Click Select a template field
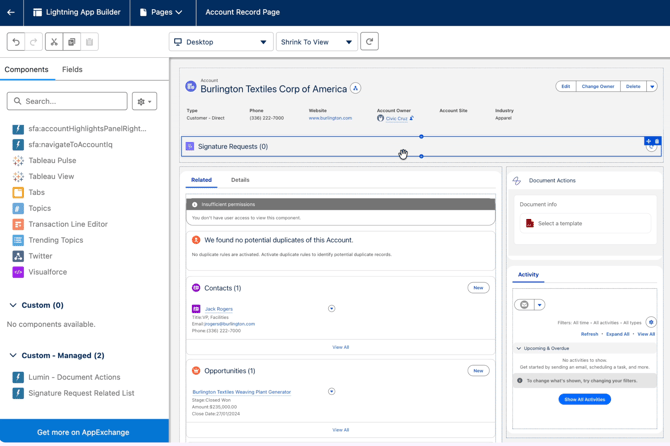Screen dimensions: 670x446 click(585, 223)
